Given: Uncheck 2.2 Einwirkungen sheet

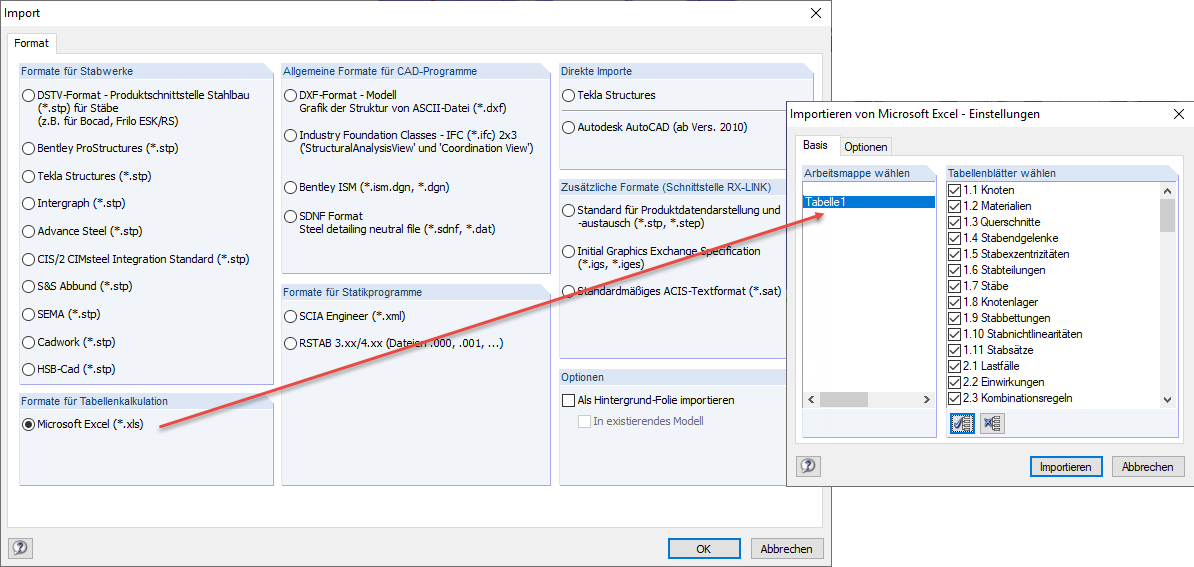Looking at the screenshot, I should coord(954,382).
